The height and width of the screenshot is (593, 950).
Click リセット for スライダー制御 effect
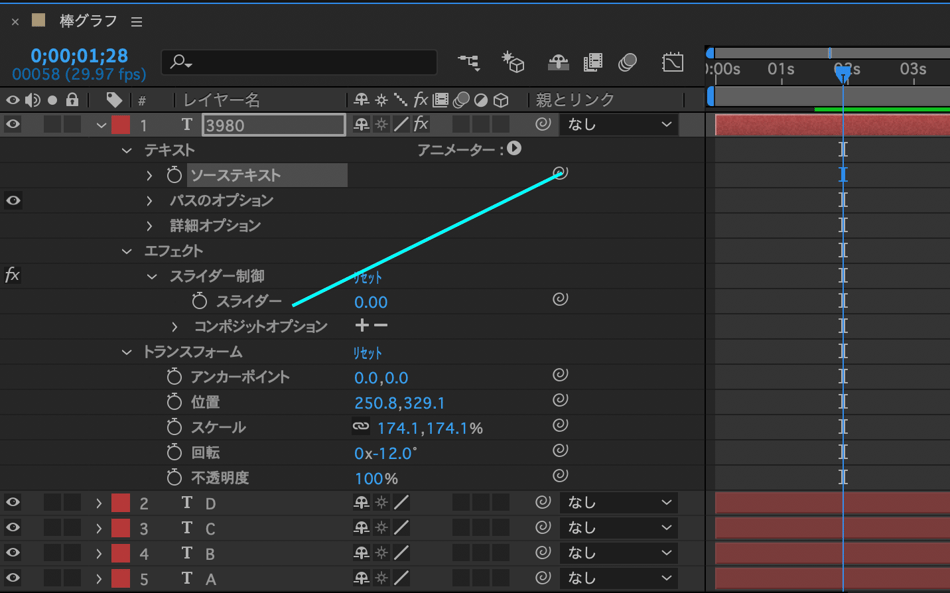367,277
